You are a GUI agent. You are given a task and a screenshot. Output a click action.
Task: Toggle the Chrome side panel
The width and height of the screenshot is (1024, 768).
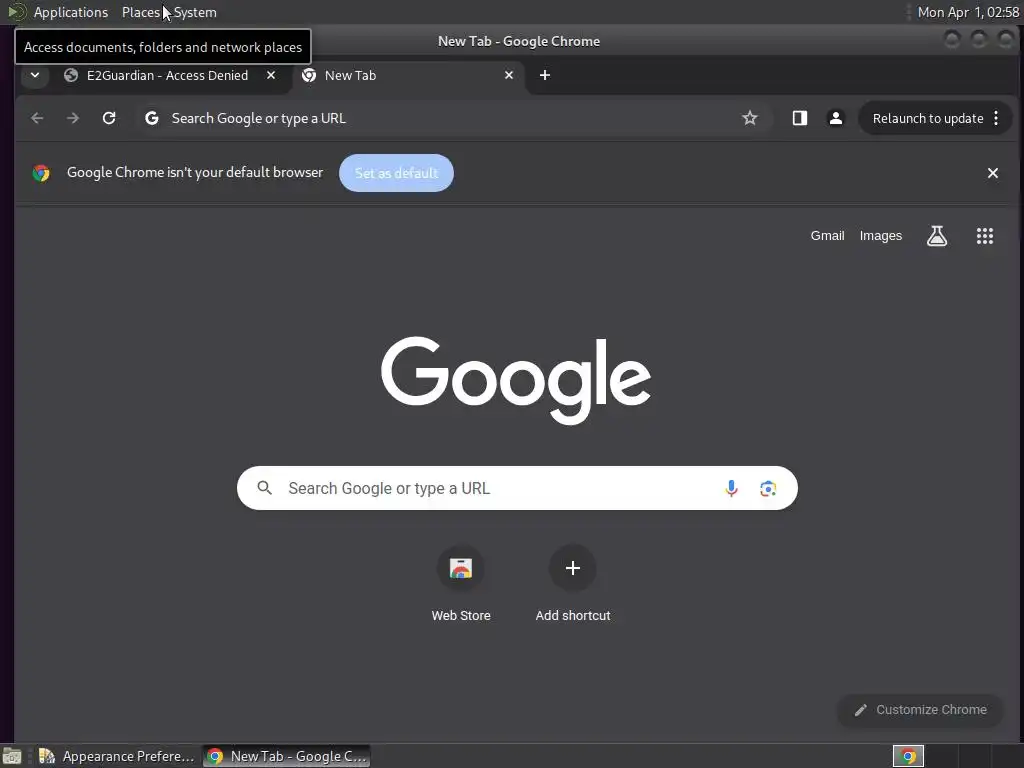(800, 118)
